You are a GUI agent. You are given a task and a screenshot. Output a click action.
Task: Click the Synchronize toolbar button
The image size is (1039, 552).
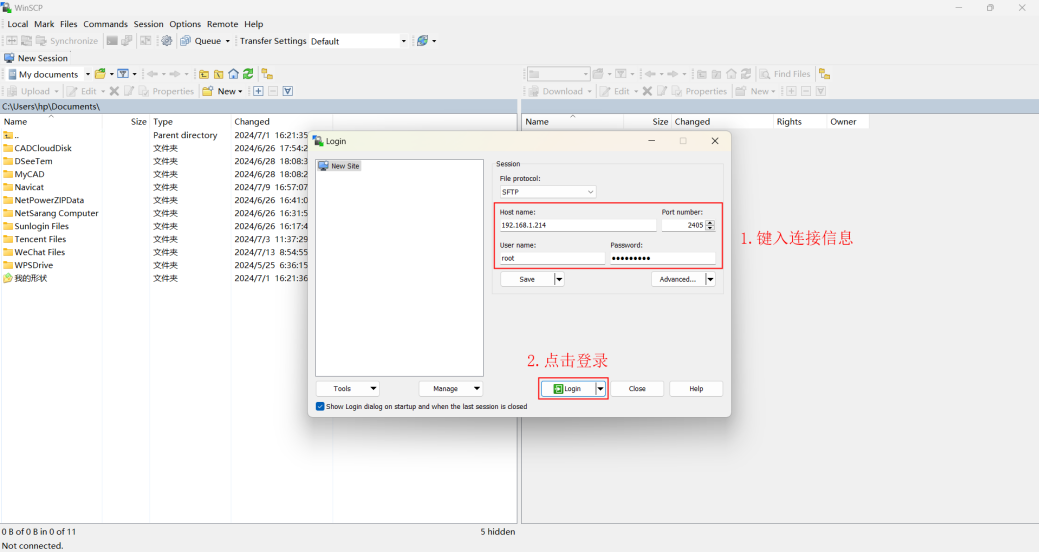(x=67, y=40)
